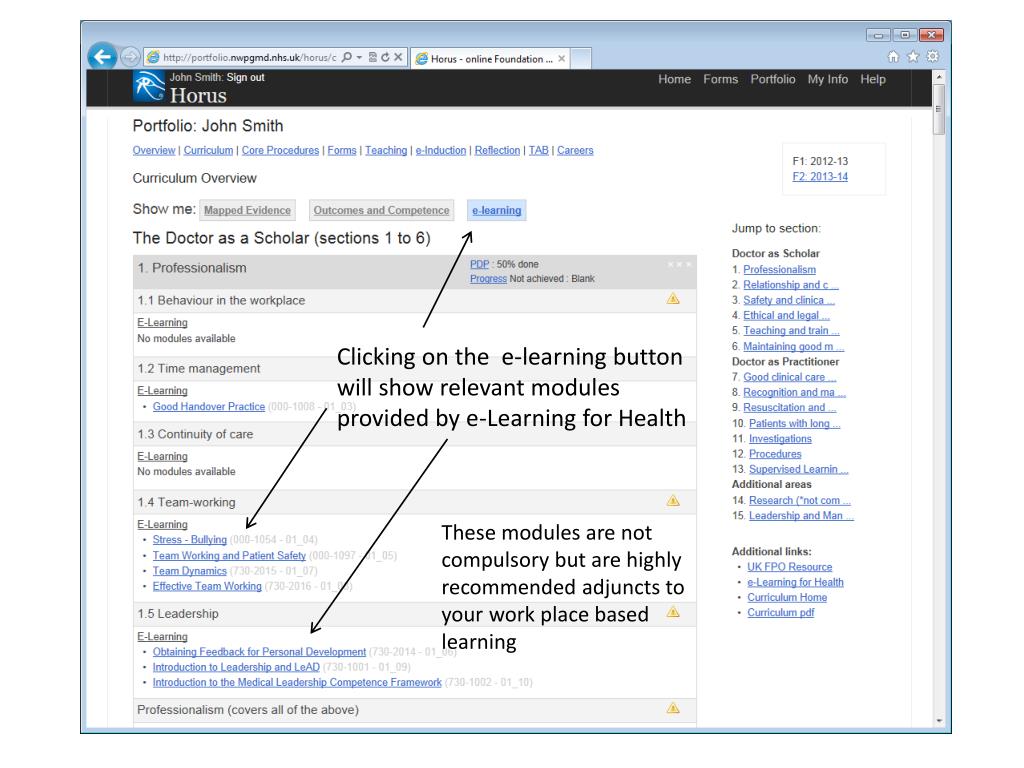Click the search magnifier in address bar
1024x768 pixels.
pos(347,57)
